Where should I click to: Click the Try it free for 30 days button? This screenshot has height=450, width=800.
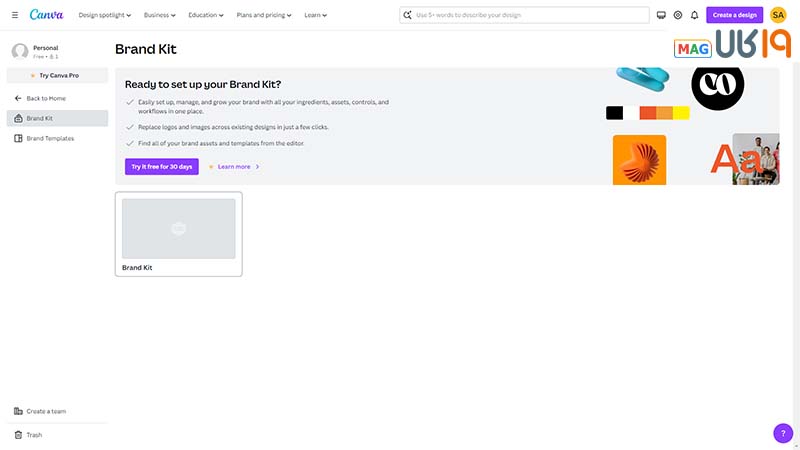coord(162,167)
